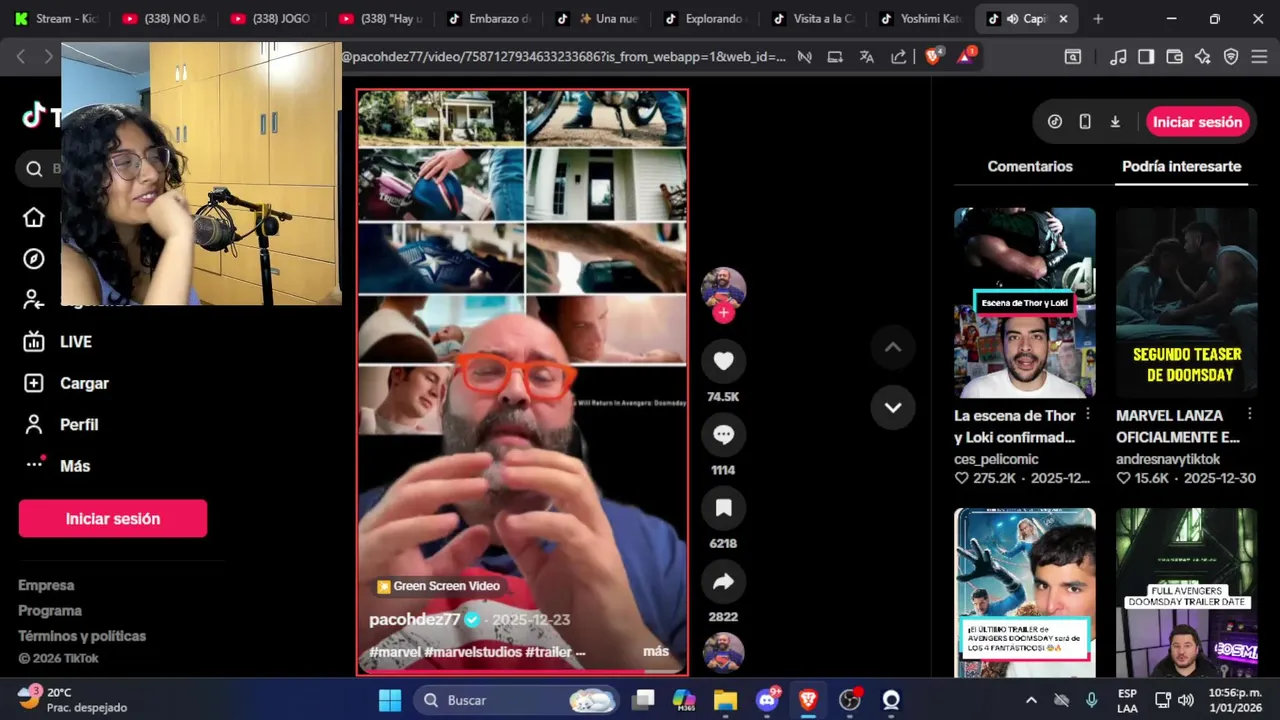Open the pacohdez77 username link
Viewport: 1280px width, 720px height.
click(414, 619)
